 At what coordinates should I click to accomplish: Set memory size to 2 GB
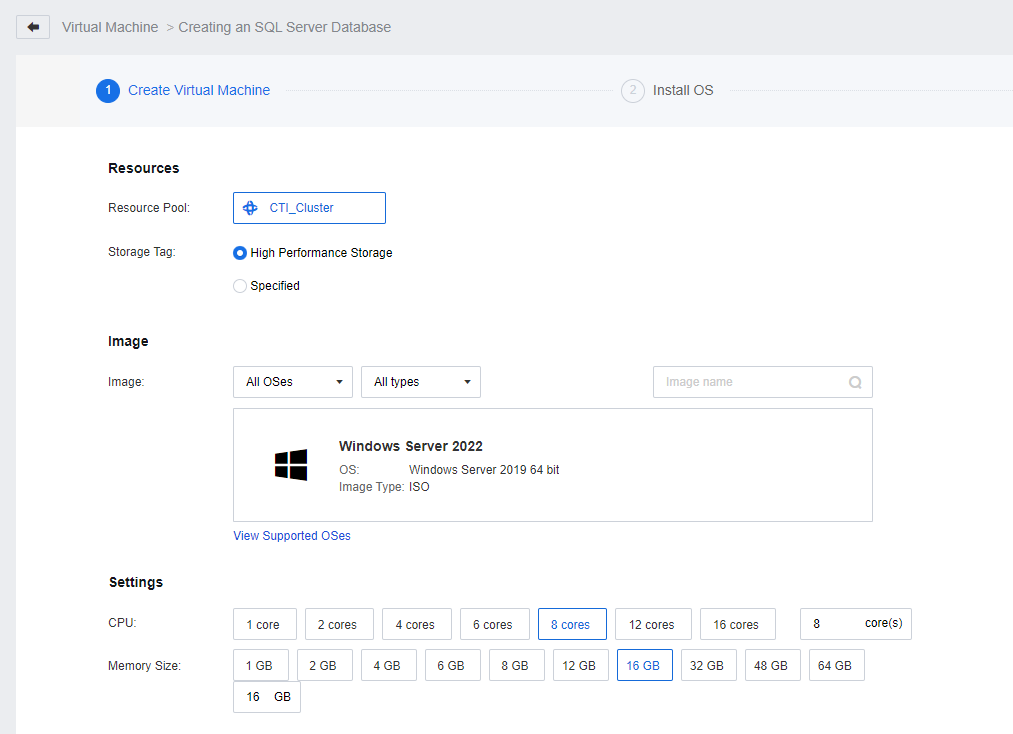tap(325, 666)
